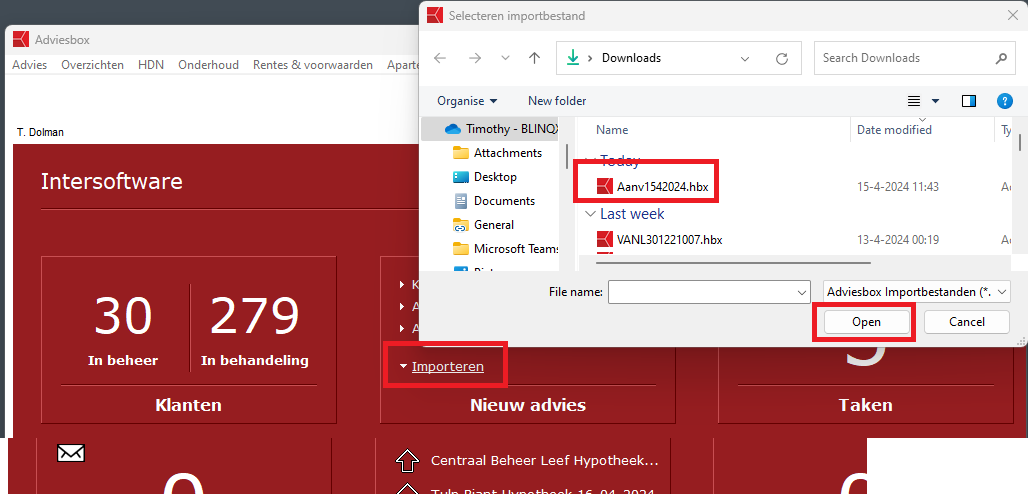Open the Taken tile

point(865,405)
